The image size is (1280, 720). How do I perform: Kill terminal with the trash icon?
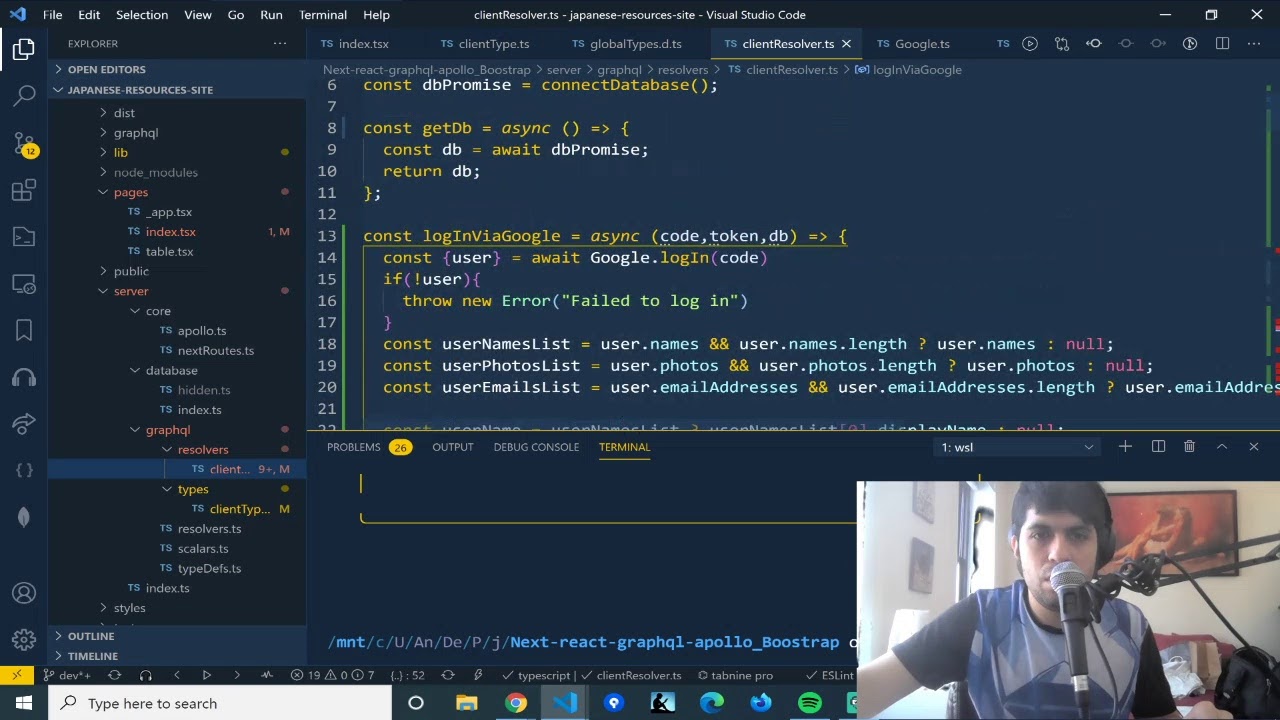[1189, 447]
